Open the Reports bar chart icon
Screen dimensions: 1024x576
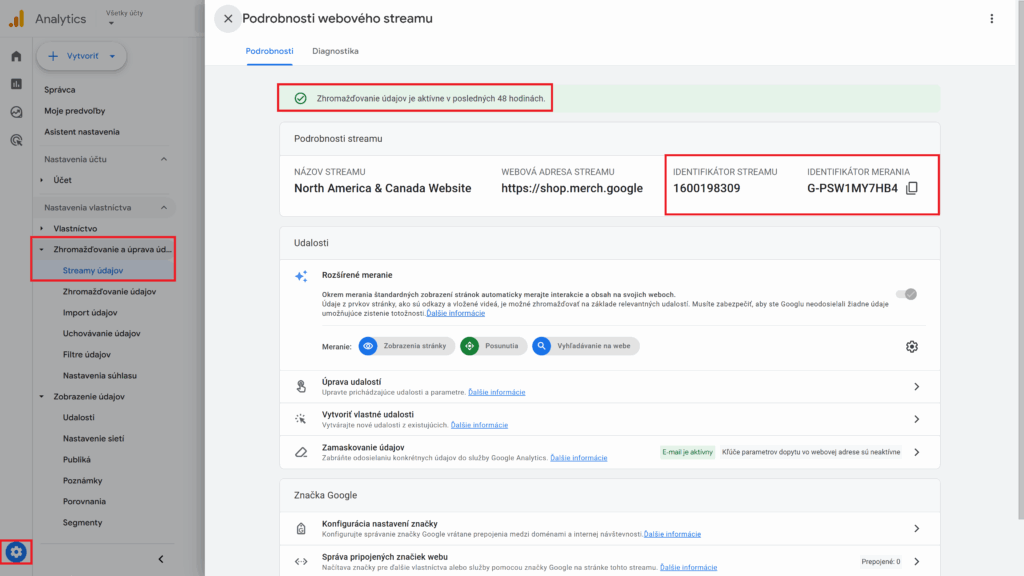16,84
